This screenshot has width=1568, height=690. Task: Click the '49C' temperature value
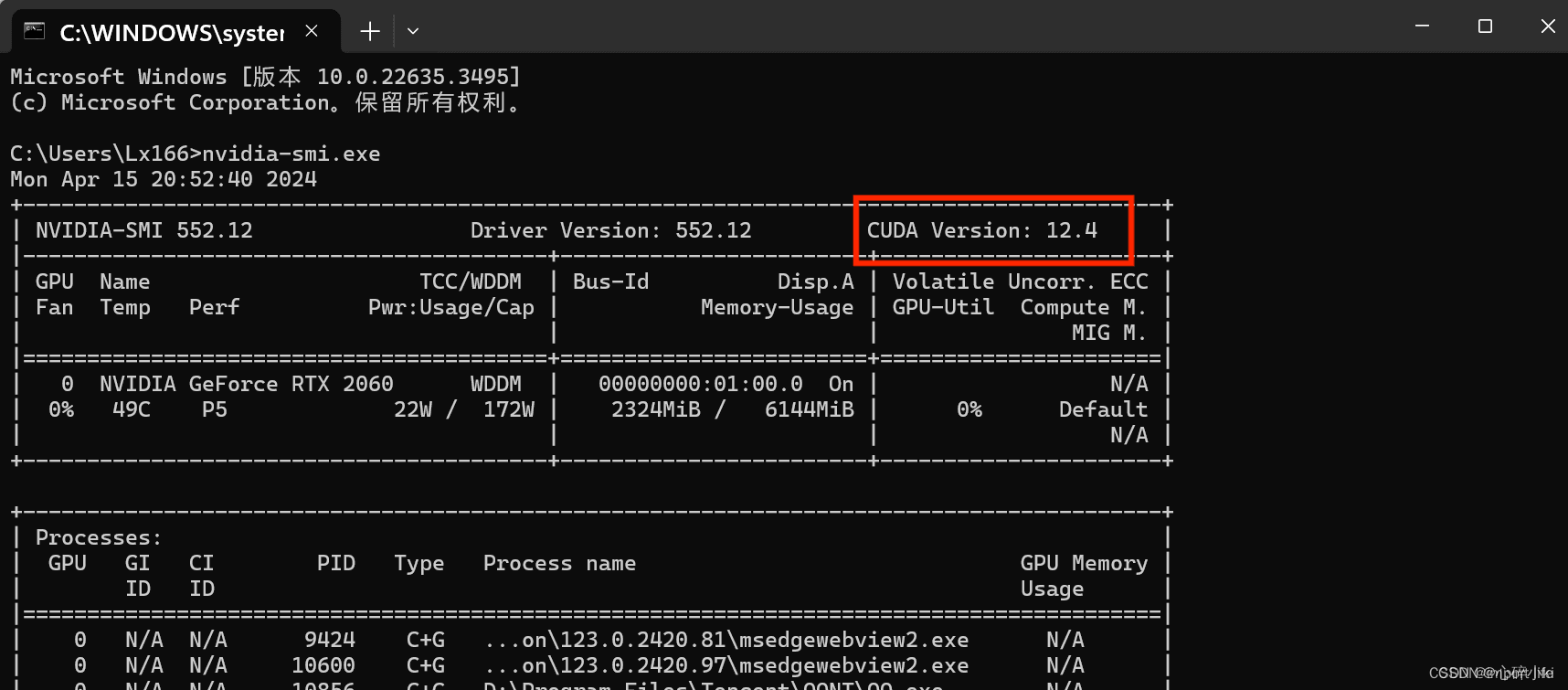tap(132, 409)
